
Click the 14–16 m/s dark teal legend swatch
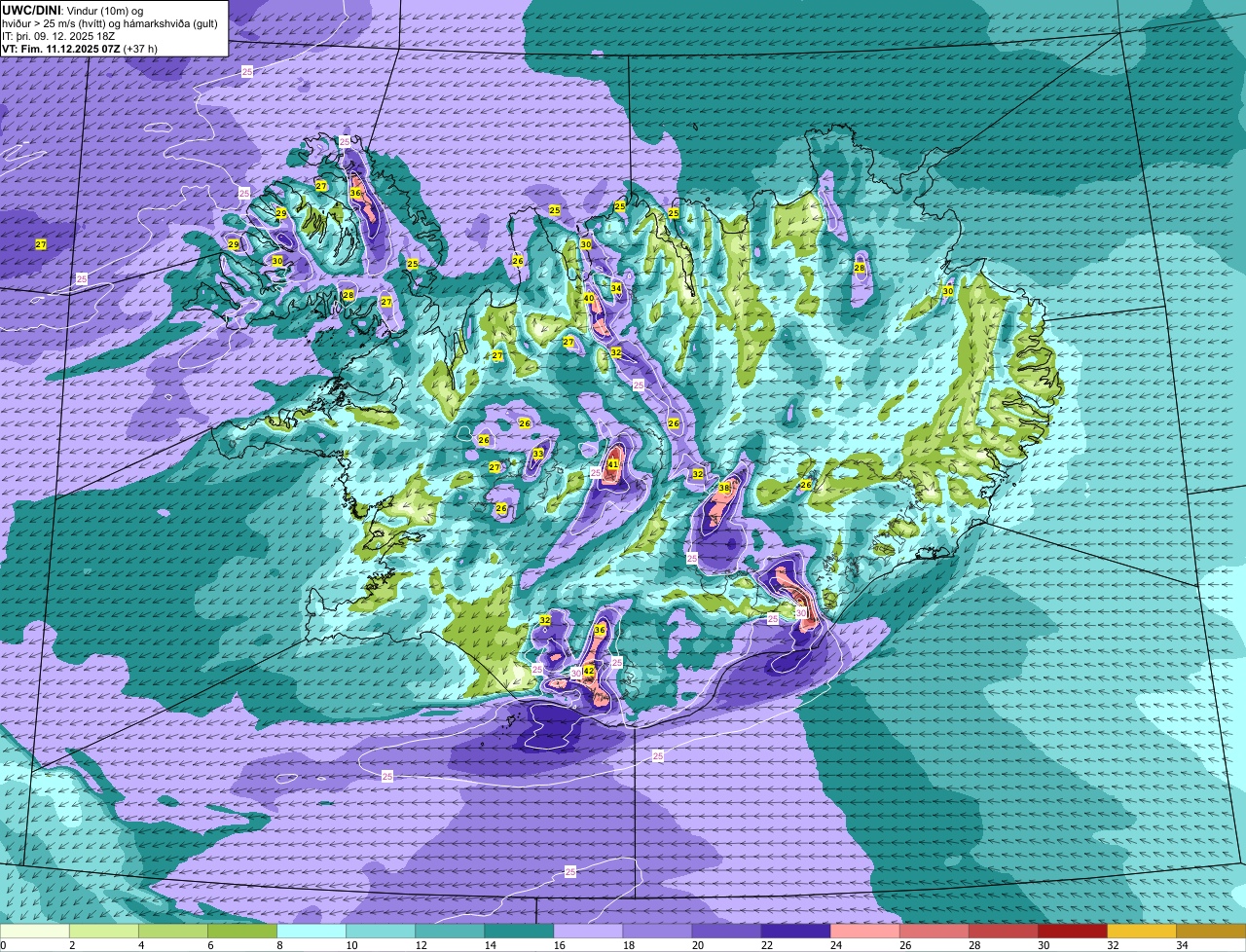point(519,932)
